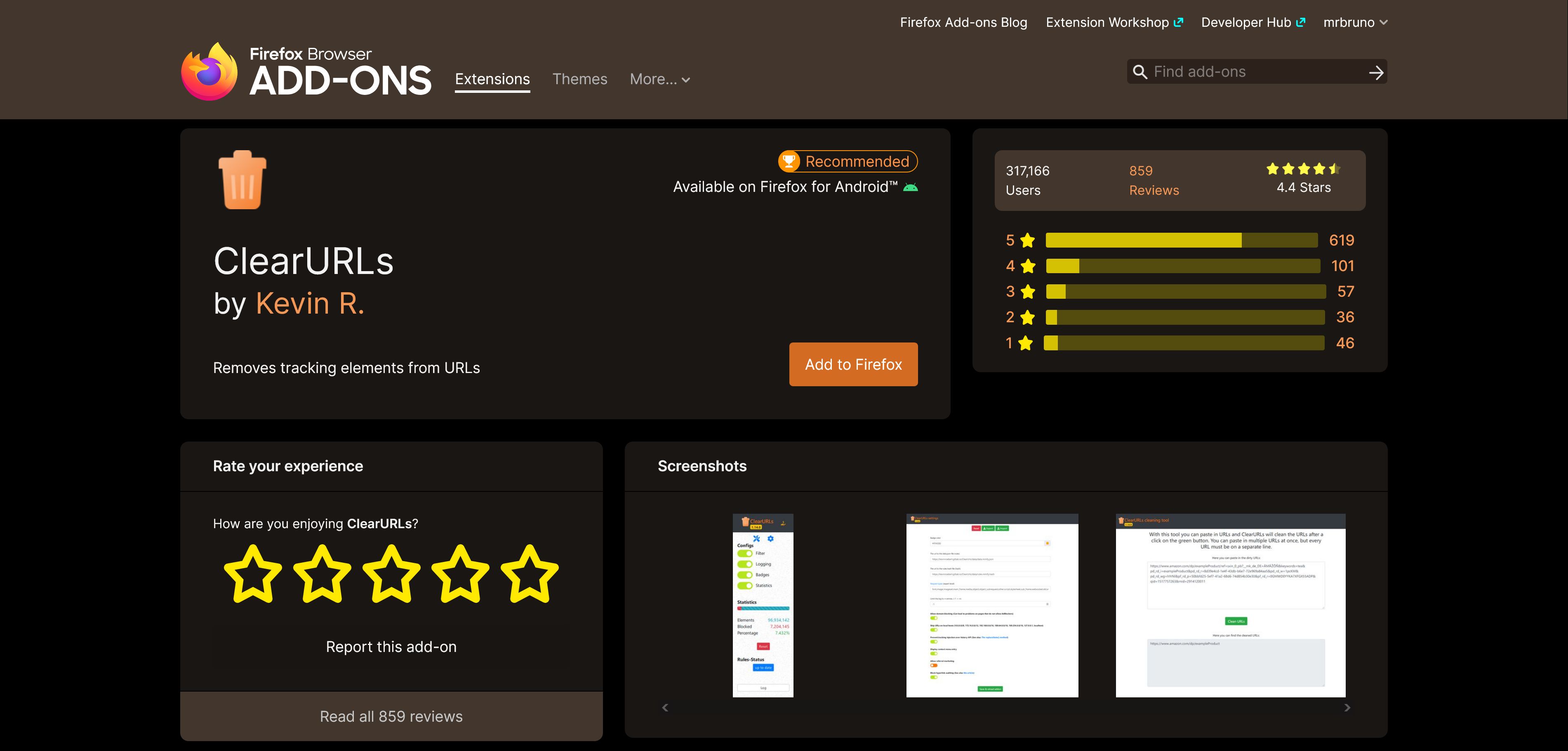Open the Extensions tab
Screen dimensions: 1568x751
coord(492,79)
